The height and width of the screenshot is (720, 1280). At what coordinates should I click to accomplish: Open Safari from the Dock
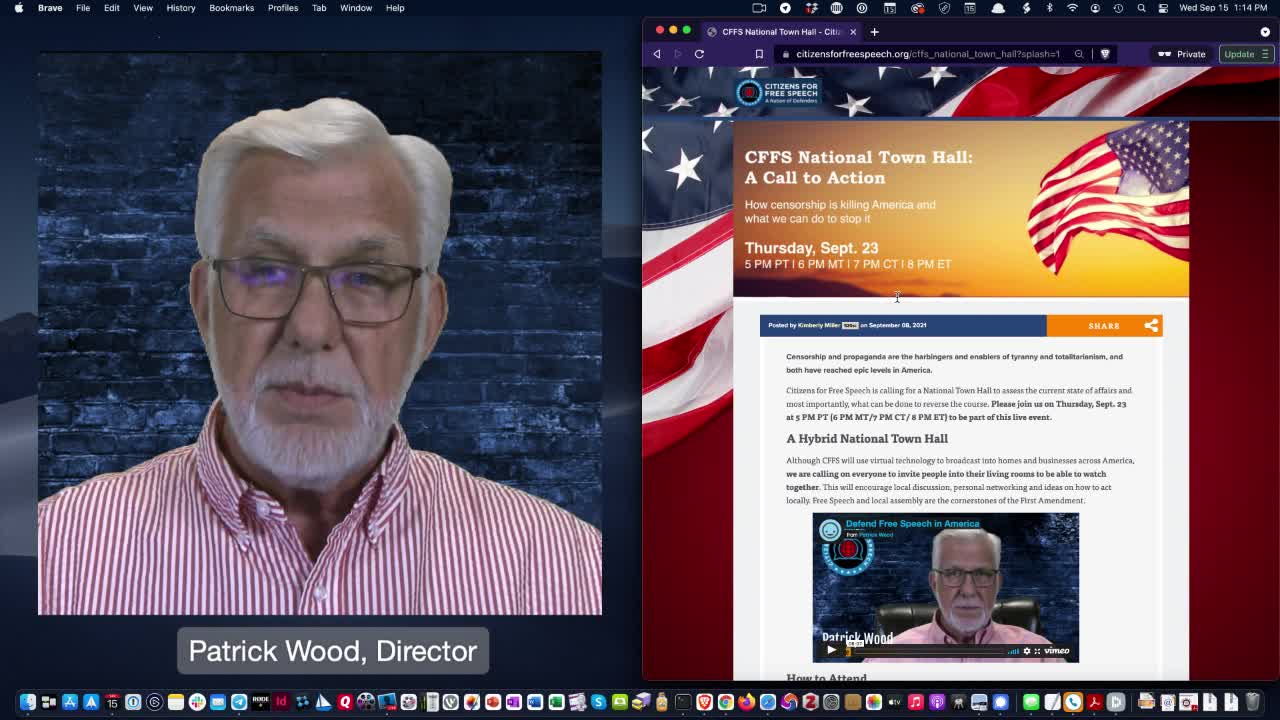coord(767,702)
